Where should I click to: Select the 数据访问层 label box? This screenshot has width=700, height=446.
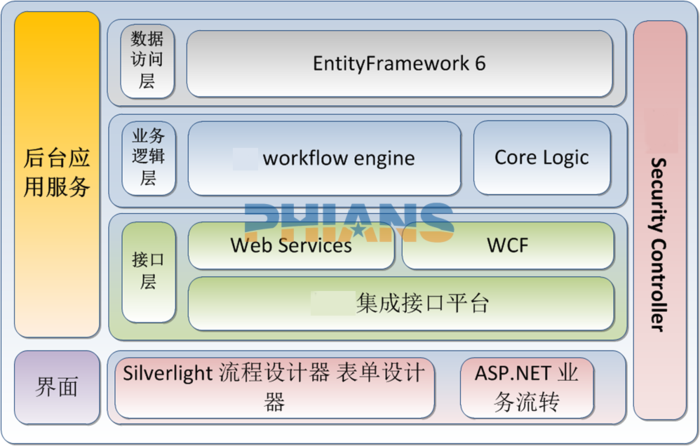[147, 61]
